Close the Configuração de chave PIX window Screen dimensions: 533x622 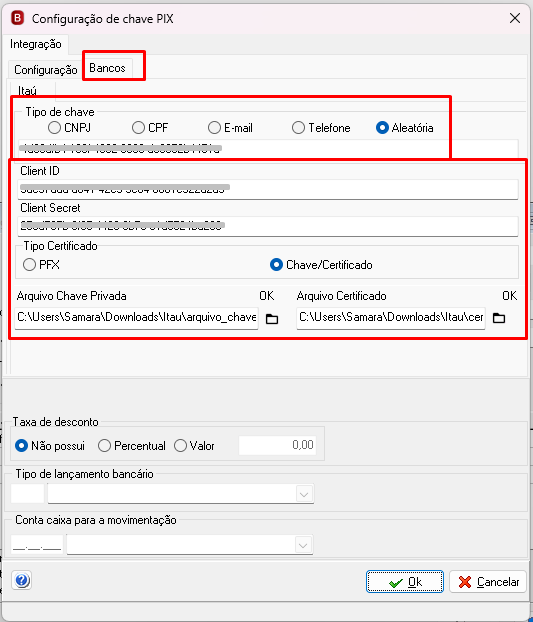(515, 18)
